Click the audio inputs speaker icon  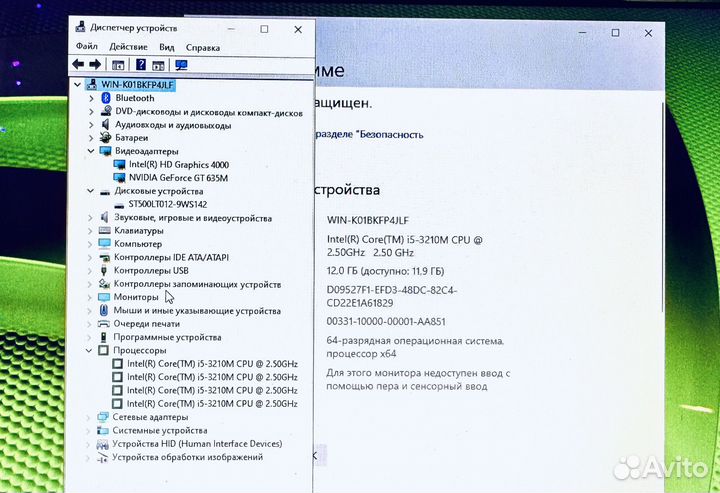pyautogui.click(x=106, y=124)
